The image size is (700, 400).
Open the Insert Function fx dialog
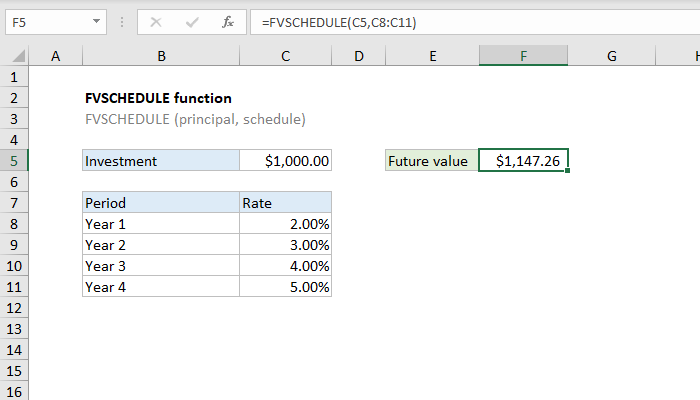click(x=227, y=20)
